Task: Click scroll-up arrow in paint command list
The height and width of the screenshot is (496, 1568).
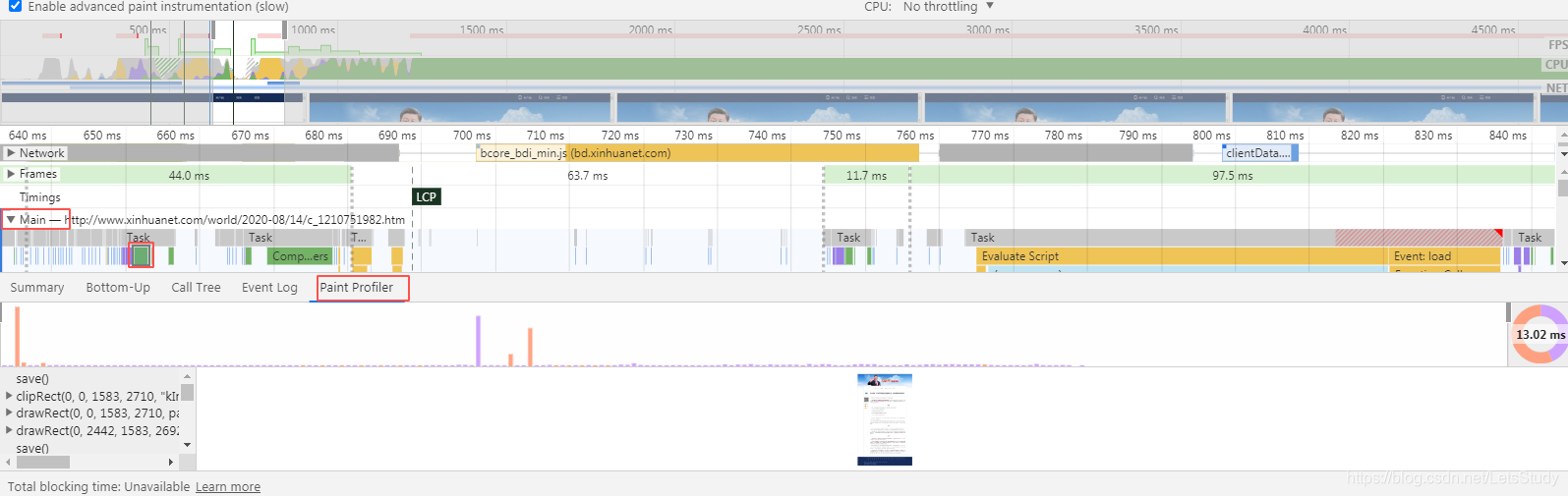Action: [x=187, y=377]
